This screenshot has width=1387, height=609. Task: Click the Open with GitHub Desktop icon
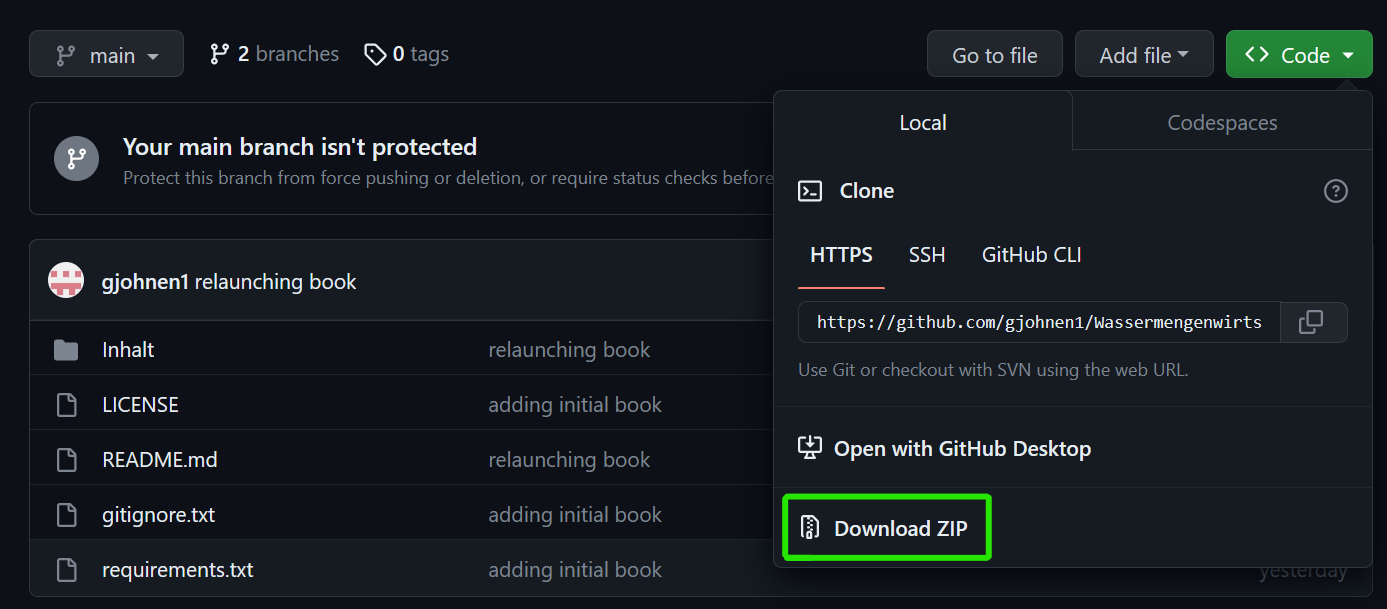tap(810, 448)
